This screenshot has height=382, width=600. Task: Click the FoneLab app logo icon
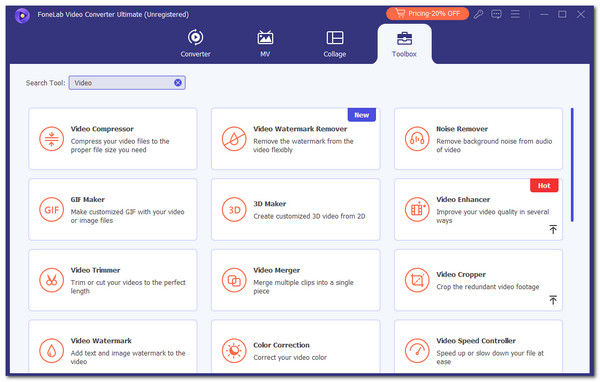coord(22,16)
